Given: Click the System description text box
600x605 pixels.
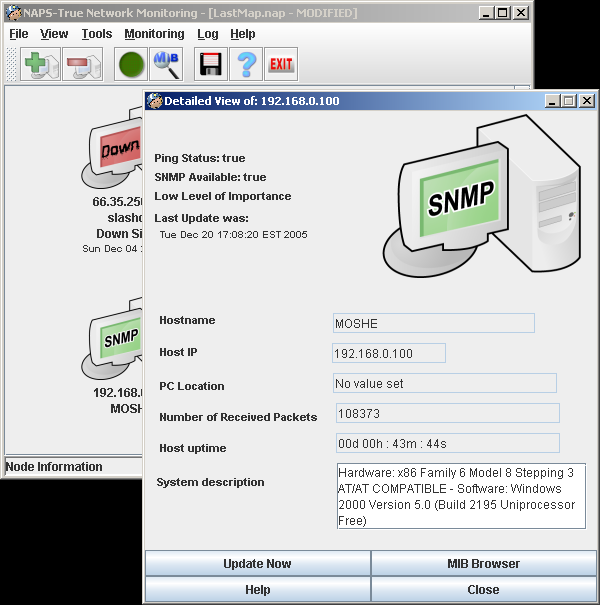Looking at the screenshot, I should point(461,496).
